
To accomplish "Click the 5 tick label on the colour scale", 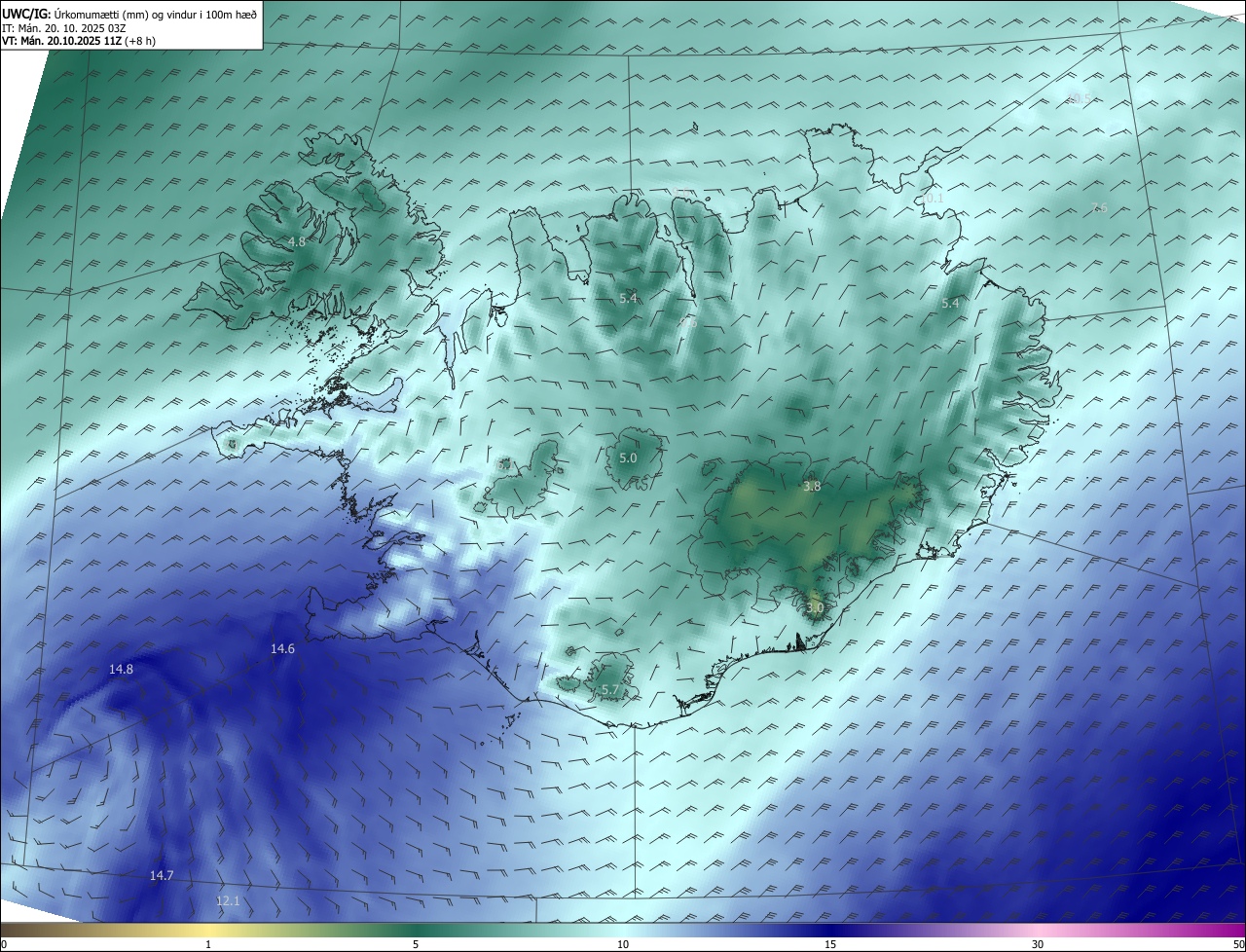I will pos(416,944).
